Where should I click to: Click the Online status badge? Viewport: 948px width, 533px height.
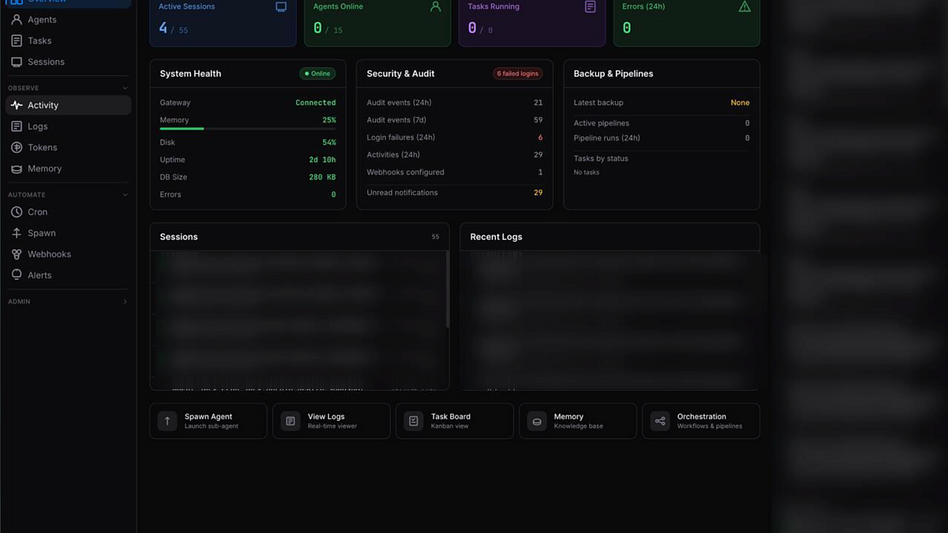[x=317, y=74]
